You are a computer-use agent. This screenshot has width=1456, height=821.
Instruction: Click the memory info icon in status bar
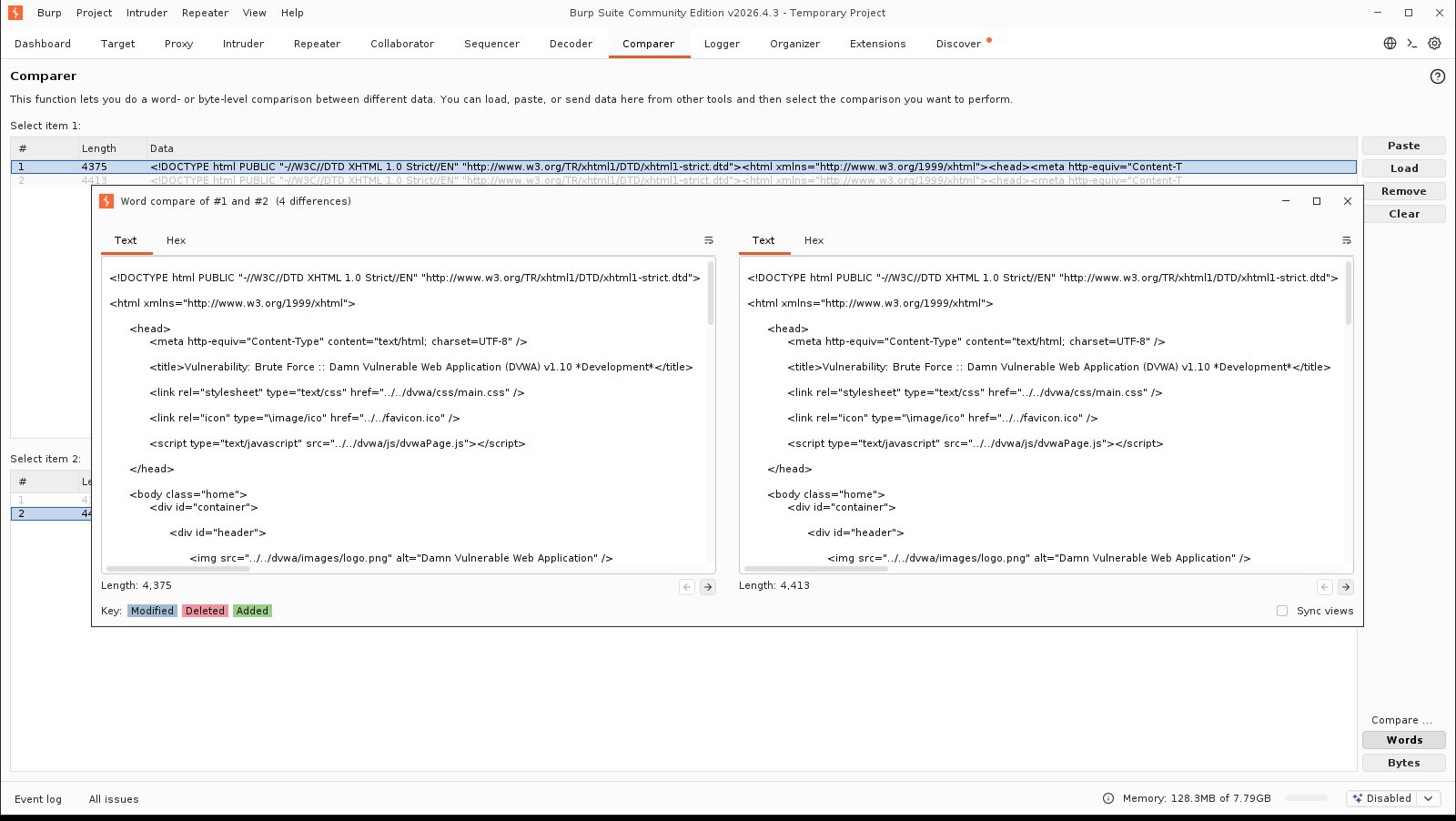(1108, 798)
